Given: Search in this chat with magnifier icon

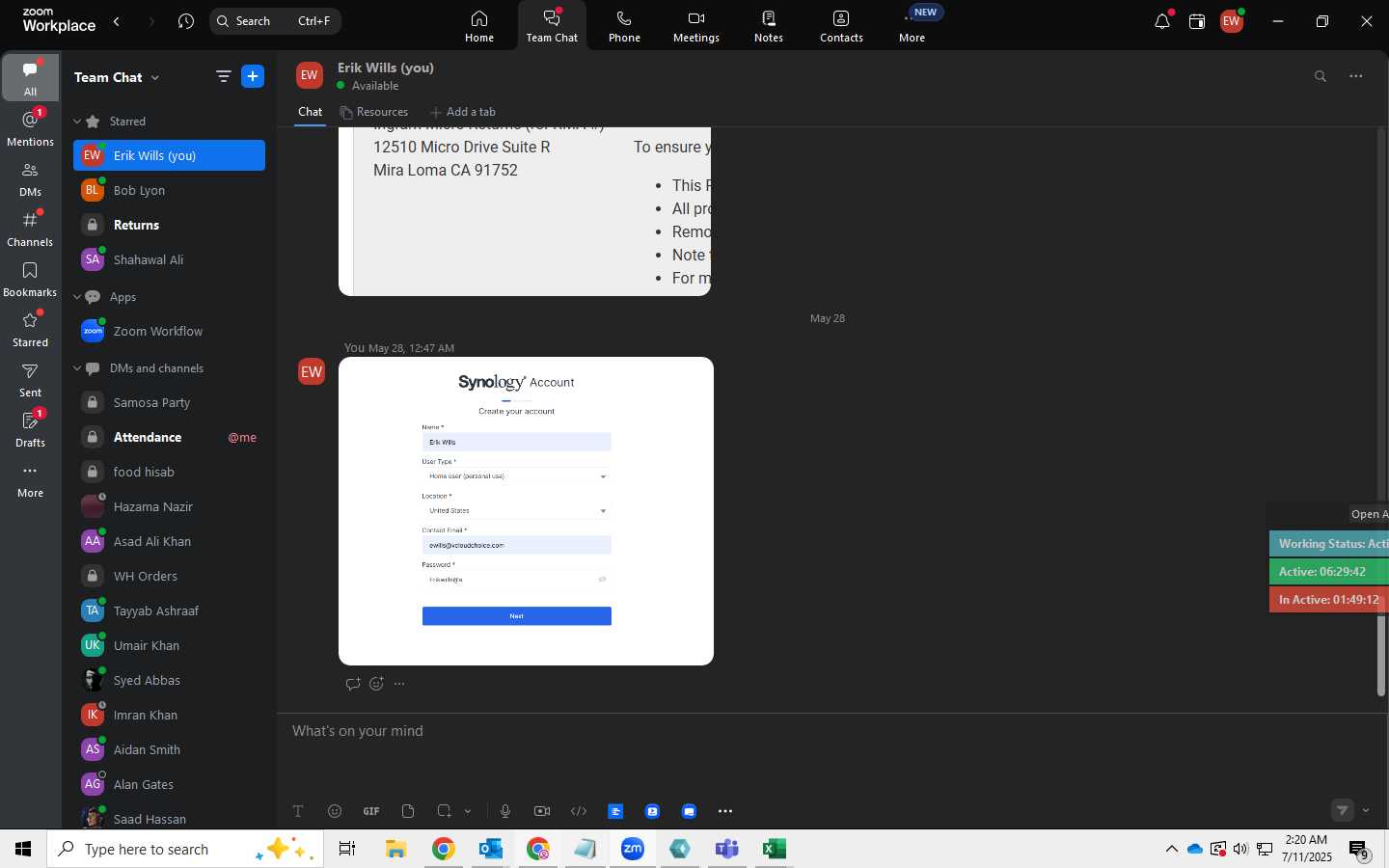Looking at the screenshot, I should (x=1321, y=76).
